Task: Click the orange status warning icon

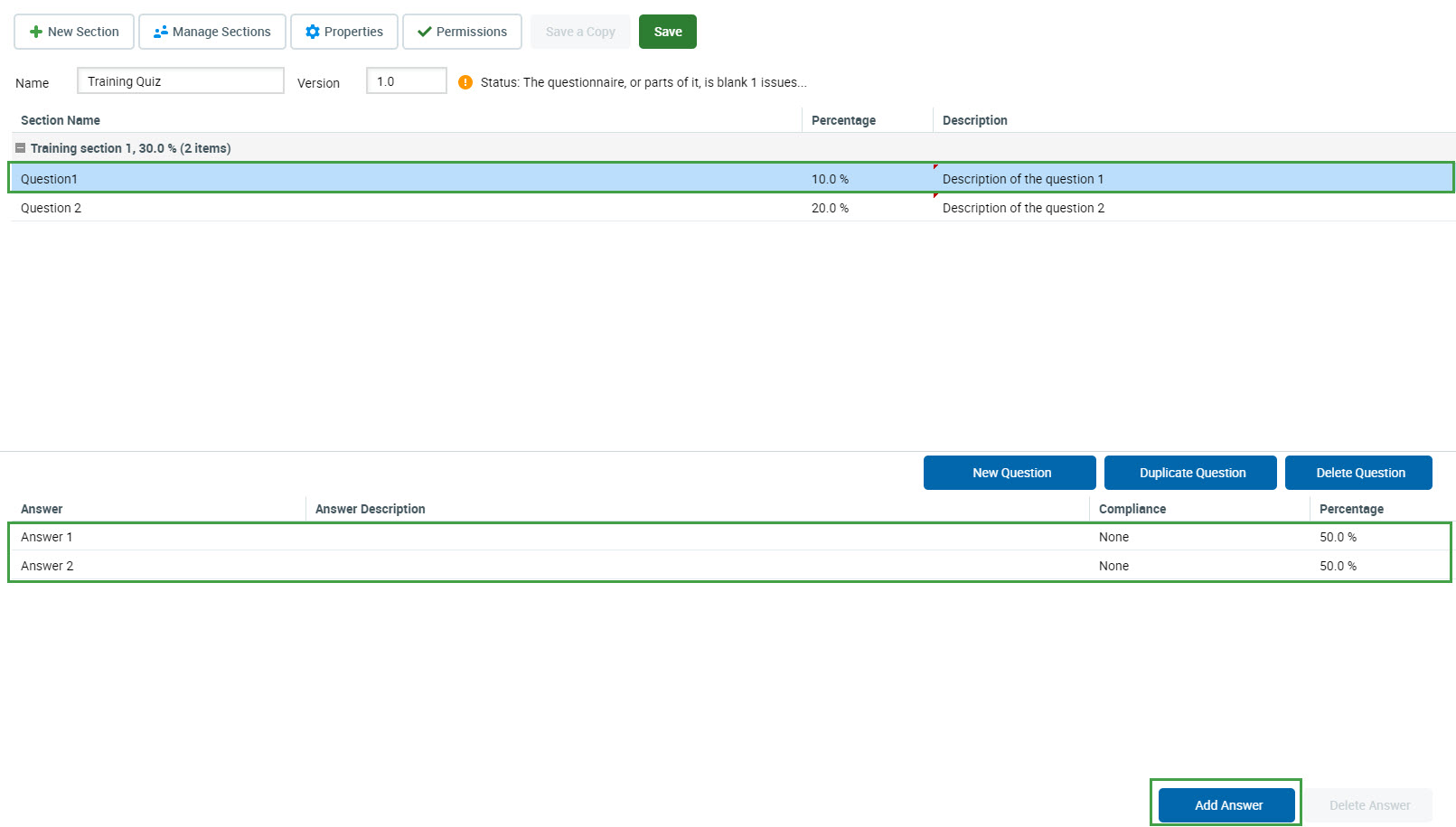Action: (465, 82)
